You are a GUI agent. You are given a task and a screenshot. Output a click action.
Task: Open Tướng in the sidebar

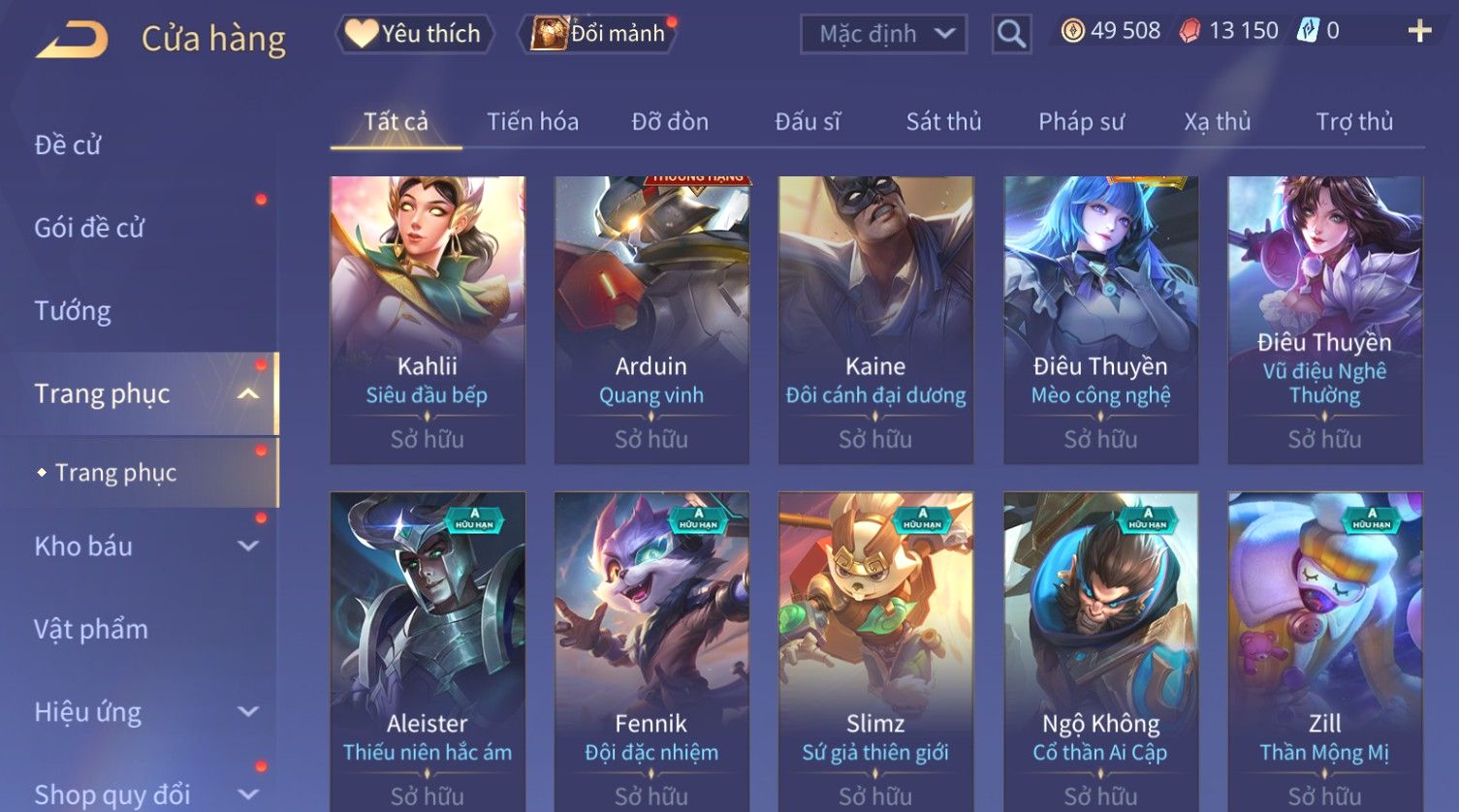pos(73,311)
